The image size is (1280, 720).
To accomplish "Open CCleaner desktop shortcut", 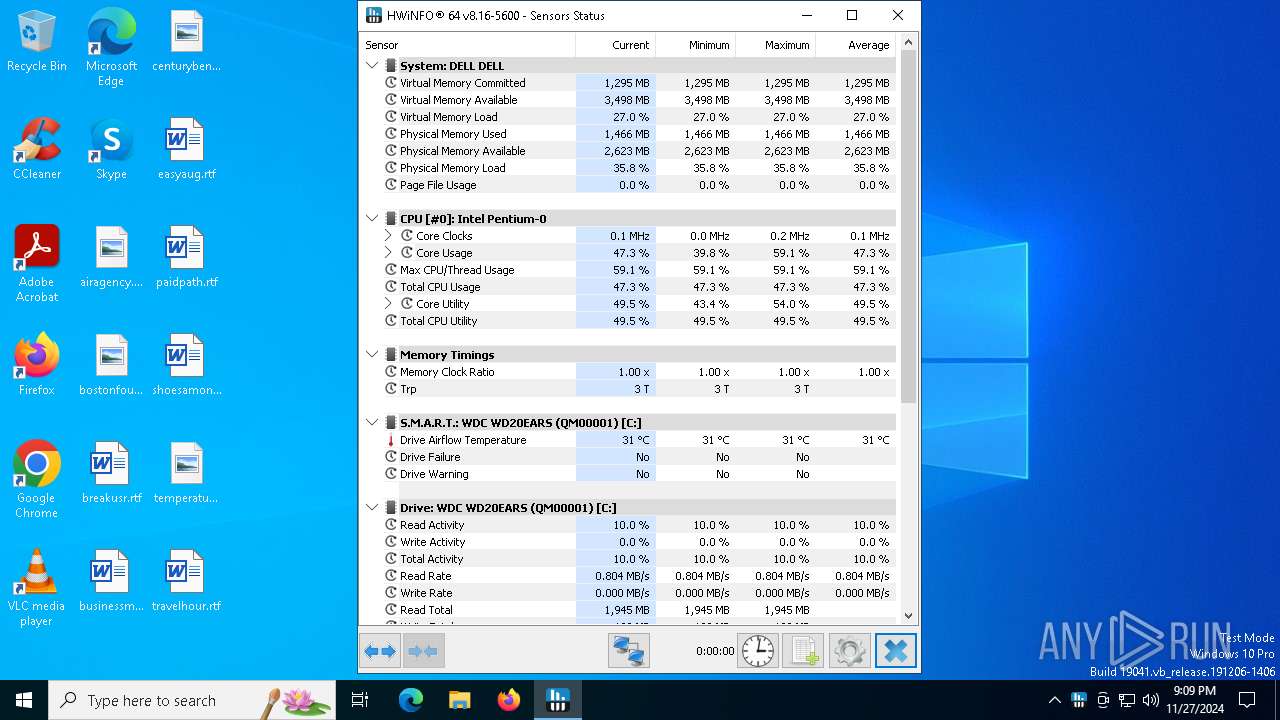I will pyautogui.click(x=37, y=149).
